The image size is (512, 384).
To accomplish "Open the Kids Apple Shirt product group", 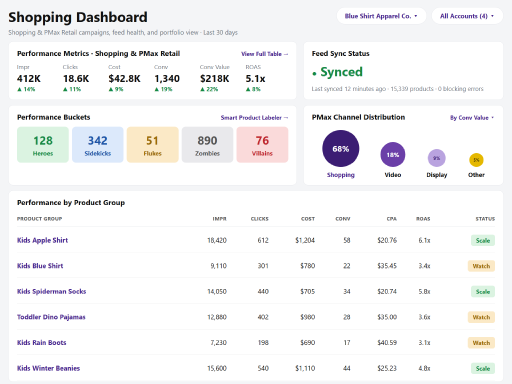I will point(42,240).
